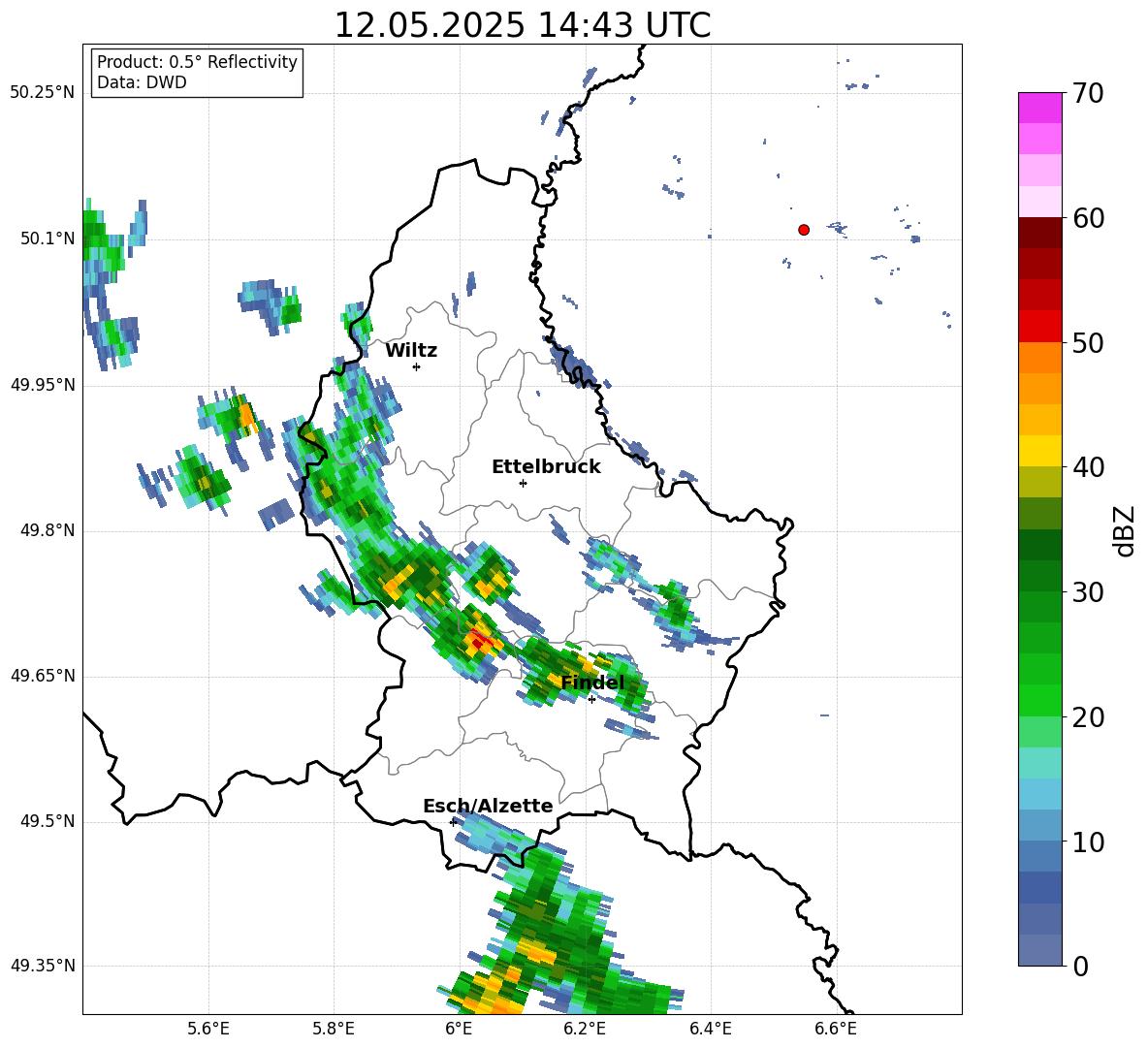Click the 20 tick label on colorbar
This screenshot has width=1148, height=1048.
[1087, 716]
